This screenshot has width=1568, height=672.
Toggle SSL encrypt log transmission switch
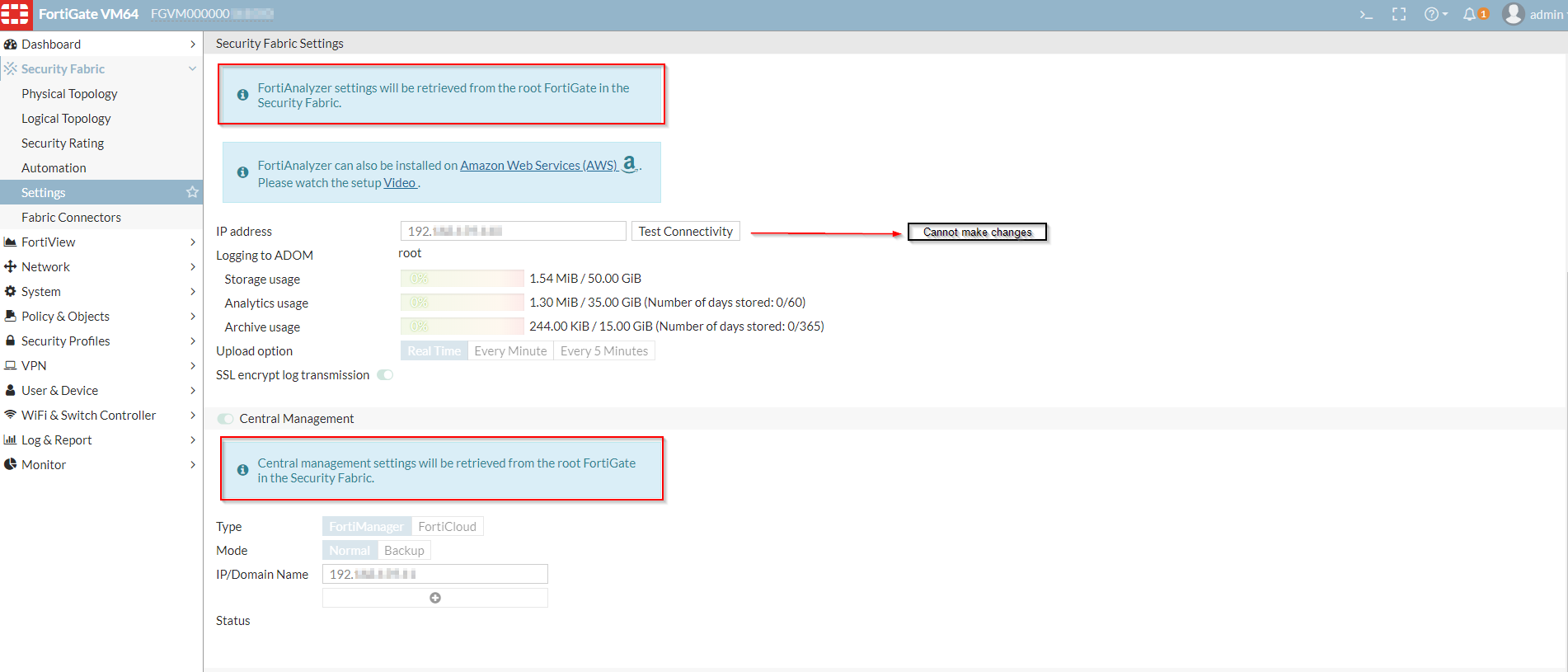click(385, 375)
